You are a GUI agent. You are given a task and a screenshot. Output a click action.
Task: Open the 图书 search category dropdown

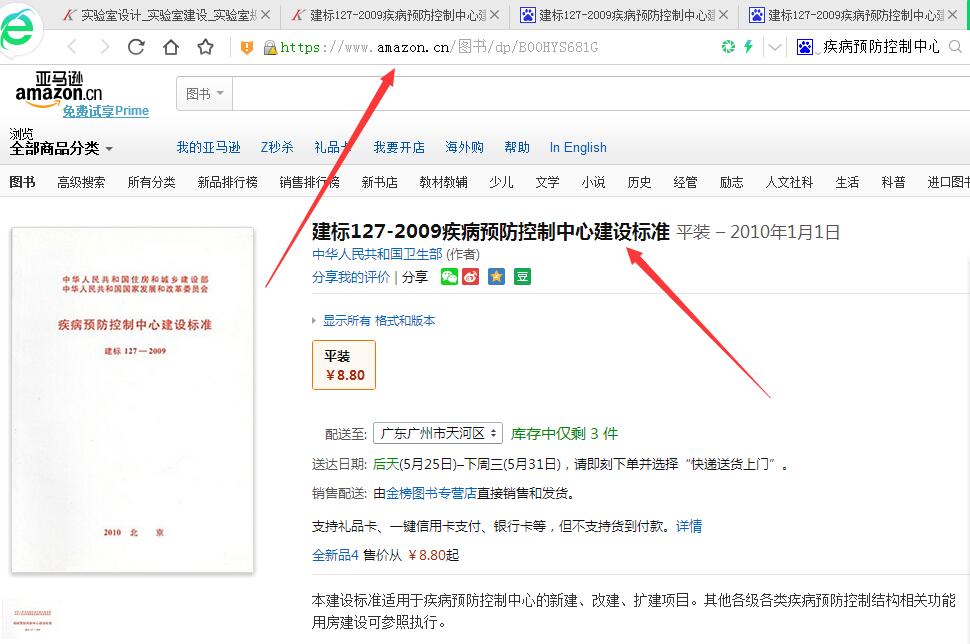coord(205,94)
